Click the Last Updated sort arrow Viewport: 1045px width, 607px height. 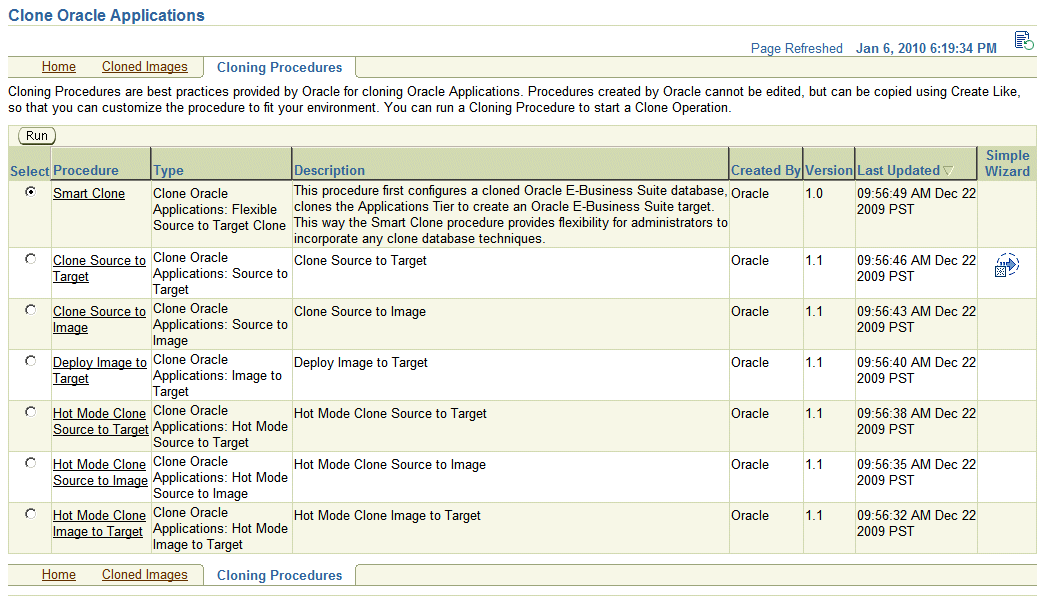point(948,171)
